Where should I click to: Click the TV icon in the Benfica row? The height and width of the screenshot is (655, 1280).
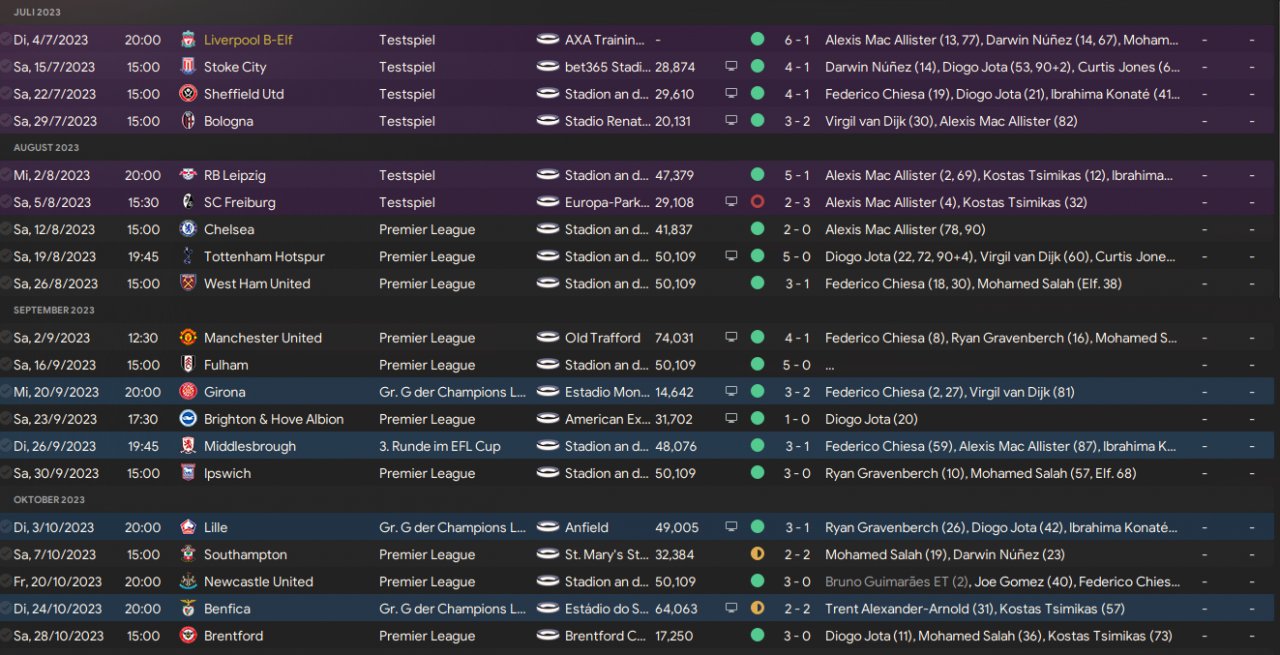pos(731,608)
